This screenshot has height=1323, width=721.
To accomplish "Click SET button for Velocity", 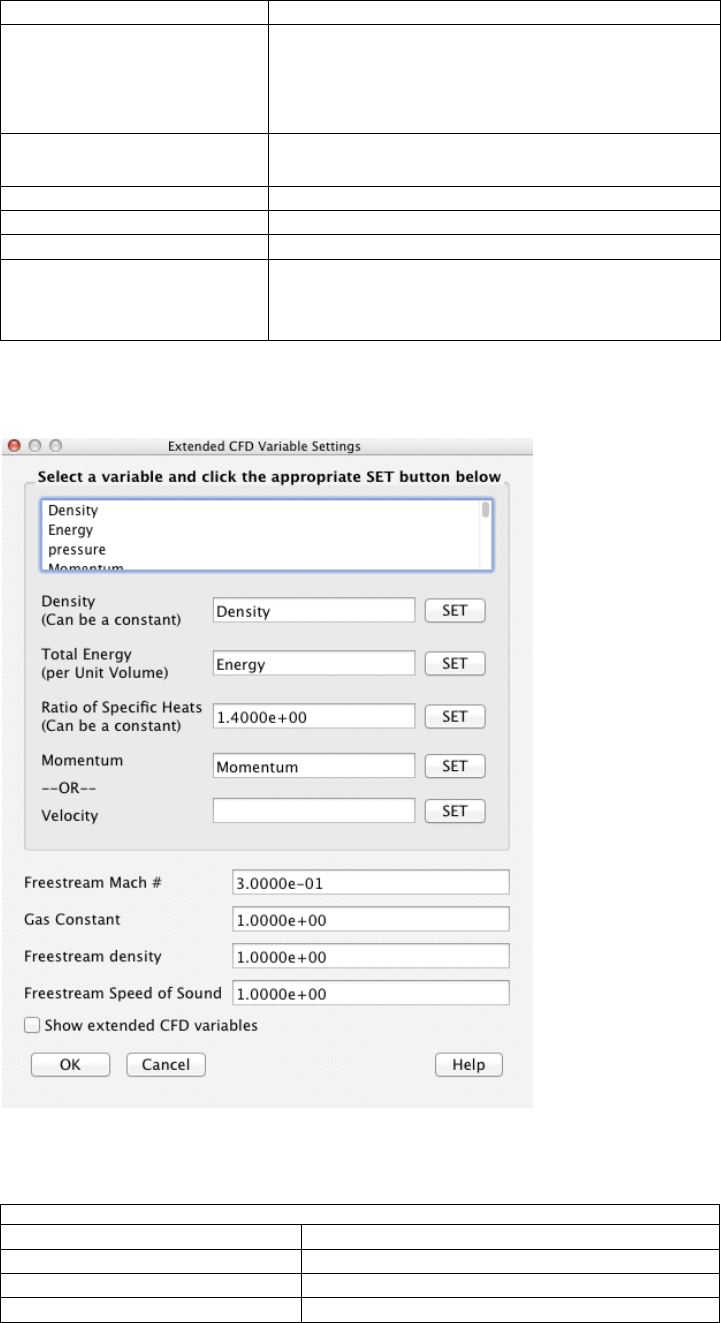I will [x=455, y=810].
